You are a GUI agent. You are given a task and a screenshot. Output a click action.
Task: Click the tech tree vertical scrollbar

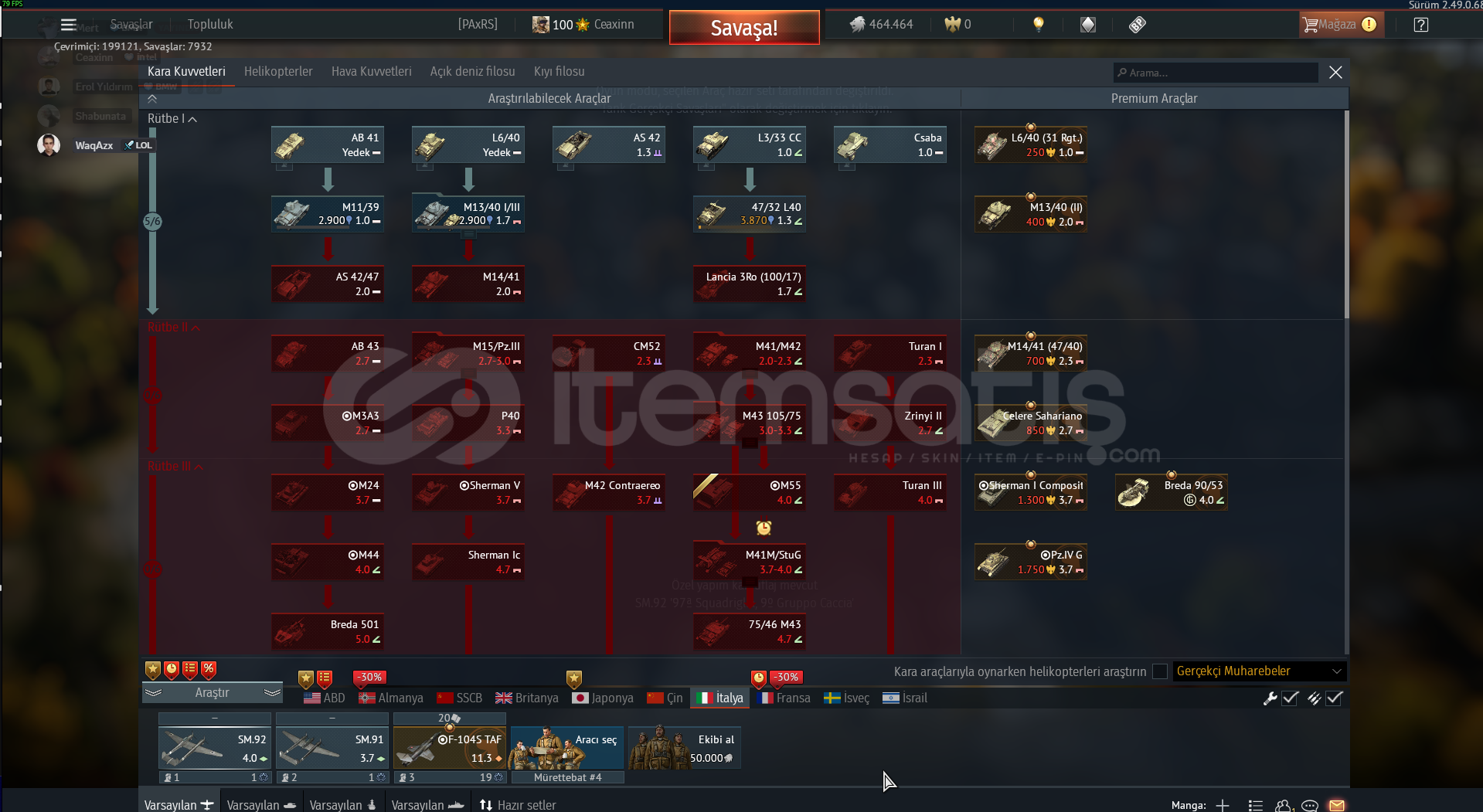coord(1347,215)
